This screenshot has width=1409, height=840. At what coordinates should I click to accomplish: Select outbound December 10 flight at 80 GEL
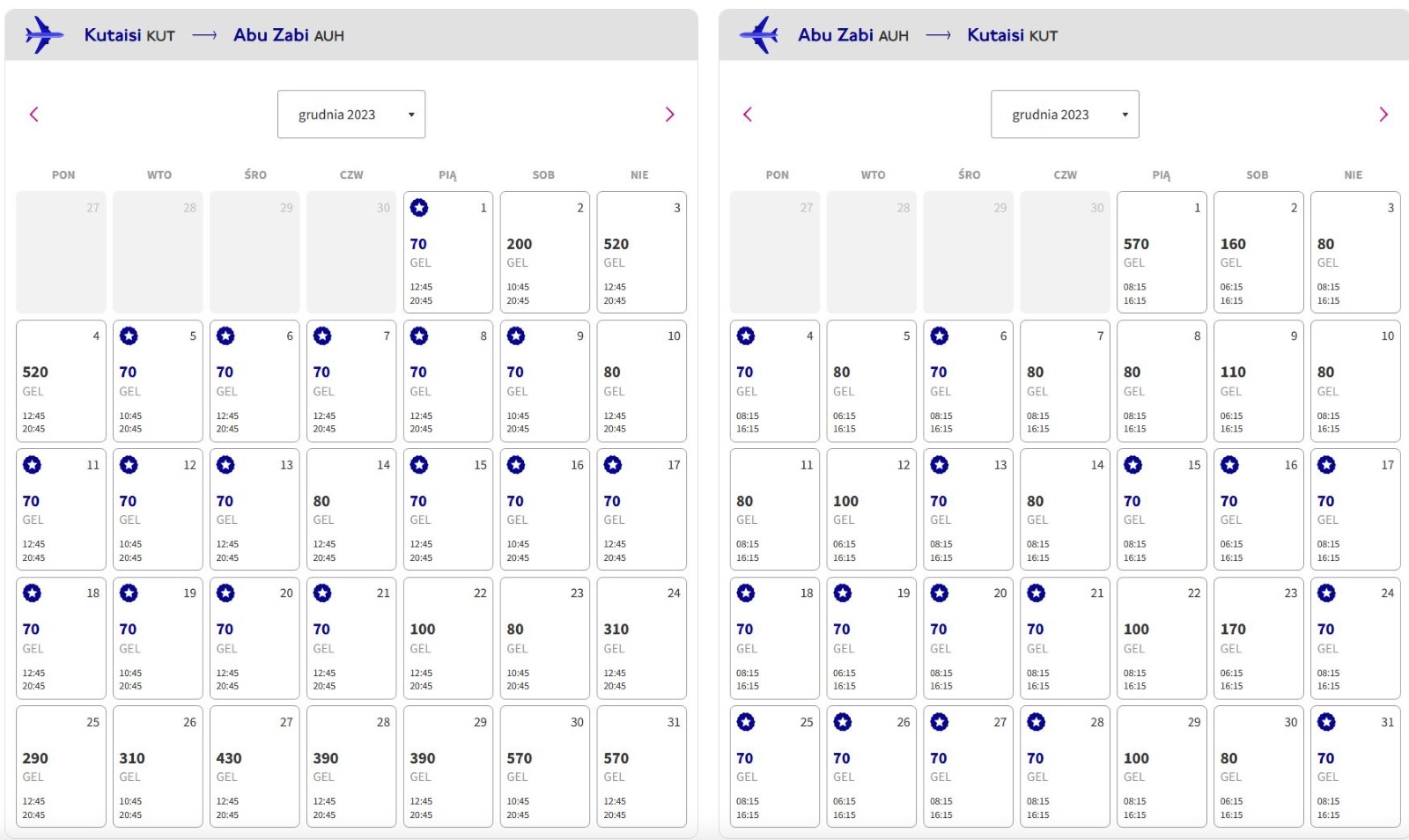point(642,380)
